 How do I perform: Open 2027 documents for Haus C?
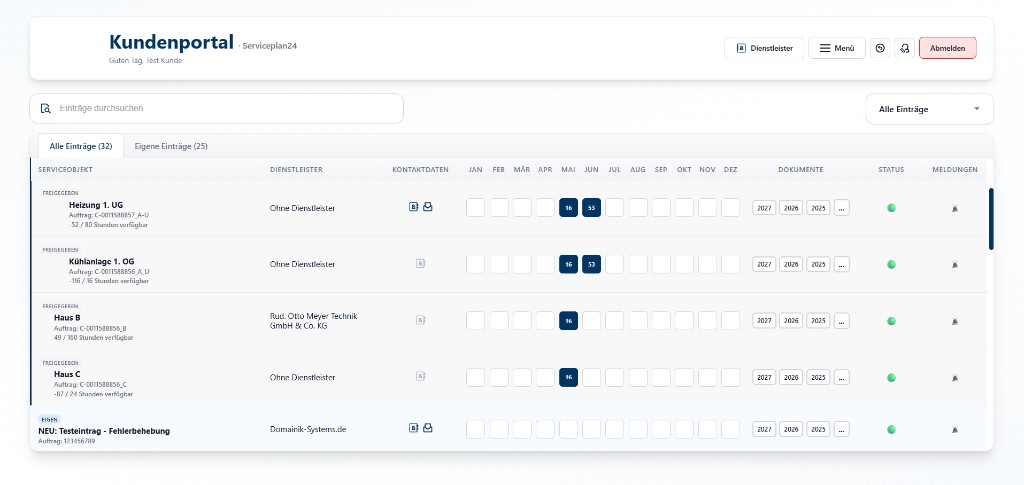click(x=764, y=377)
